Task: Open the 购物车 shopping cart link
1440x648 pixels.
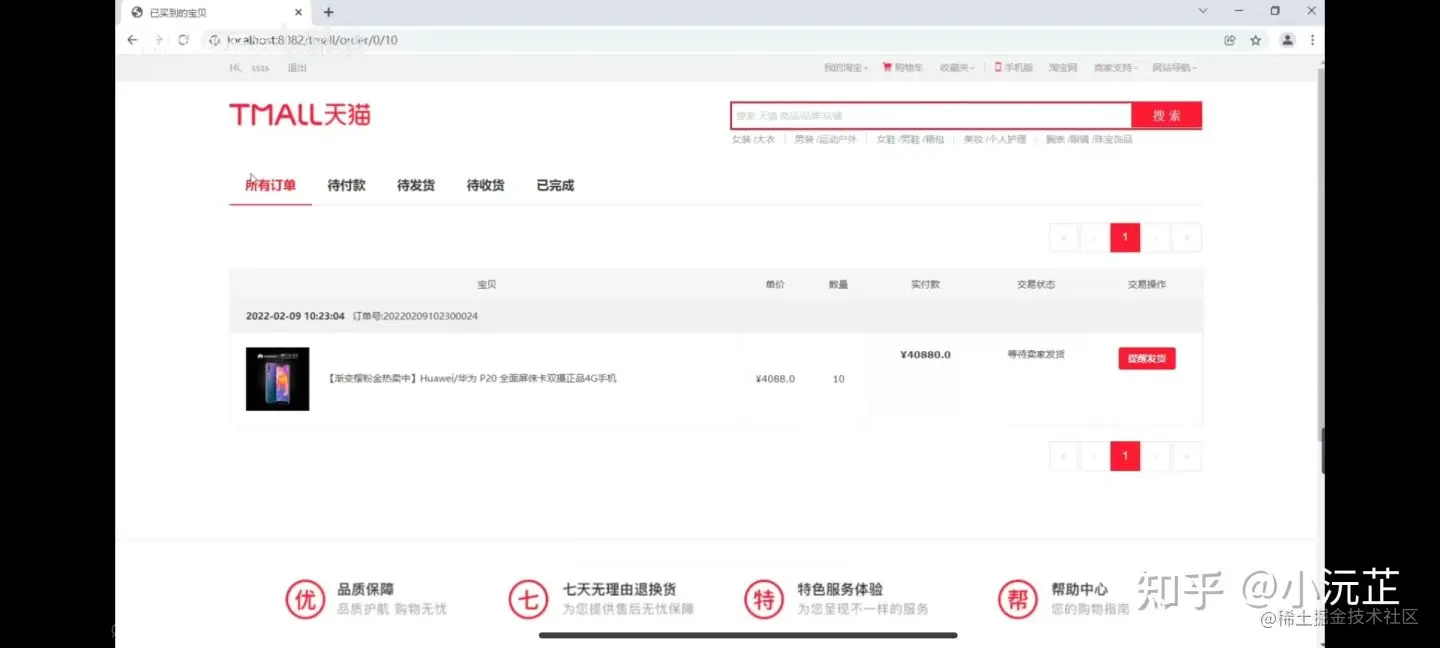Action: (x=903, y=68)
